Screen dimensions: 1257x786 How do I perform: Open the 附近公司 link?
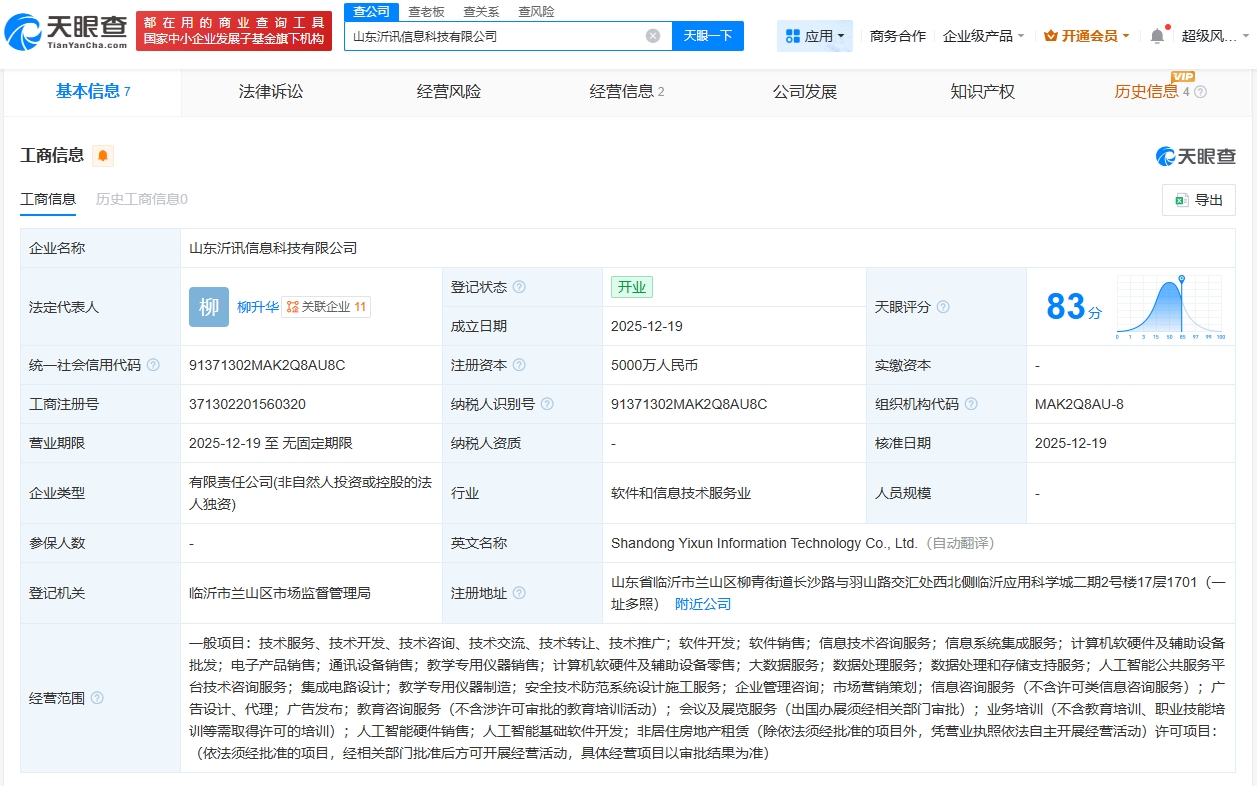(703, 604)
